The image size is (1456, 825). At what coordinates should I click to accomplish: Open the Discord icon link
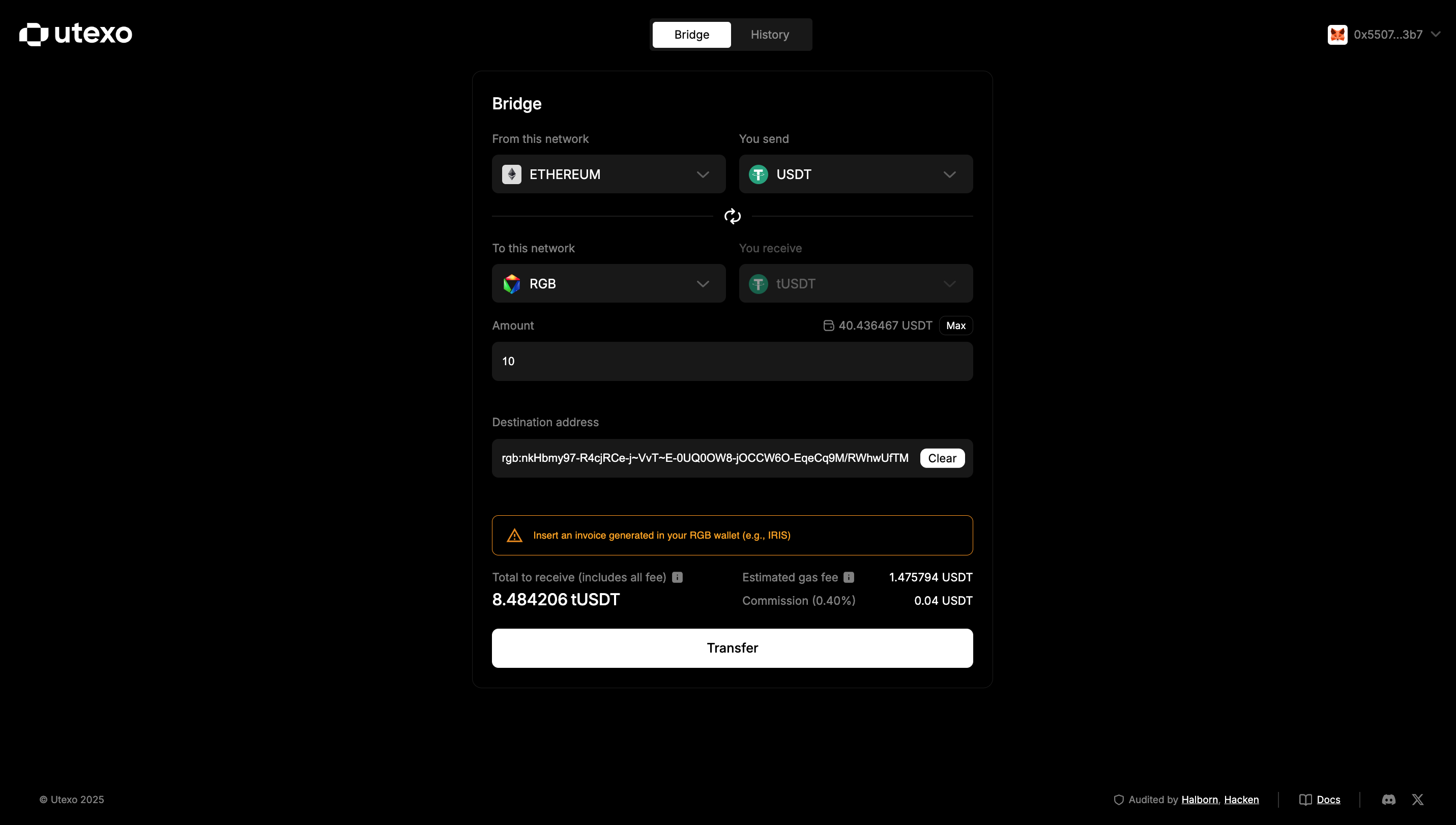tap(1388, 800)
